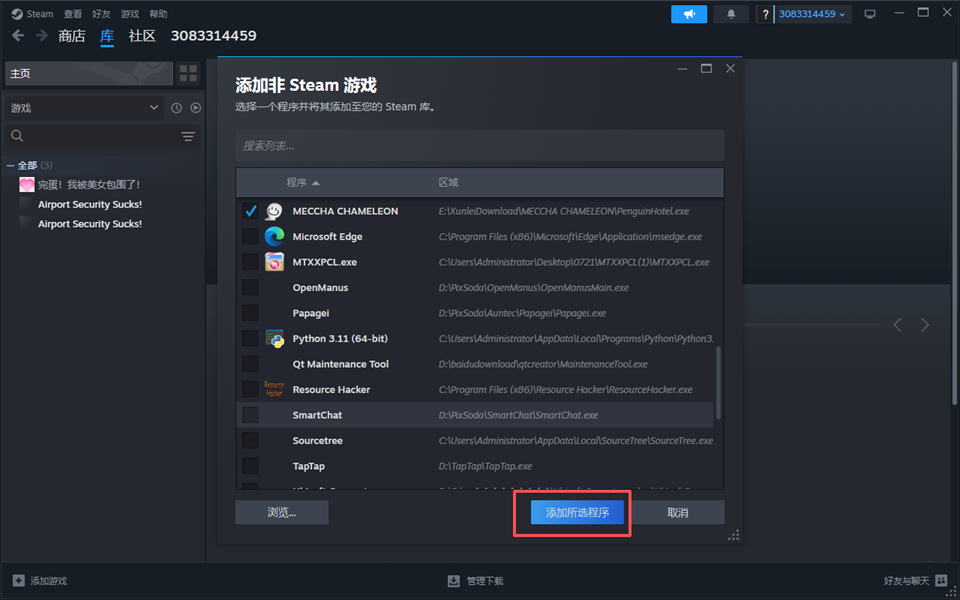Show next shelf items arrow
The width and height of the screenshot is (960, 600).
(x=925, y=324)
